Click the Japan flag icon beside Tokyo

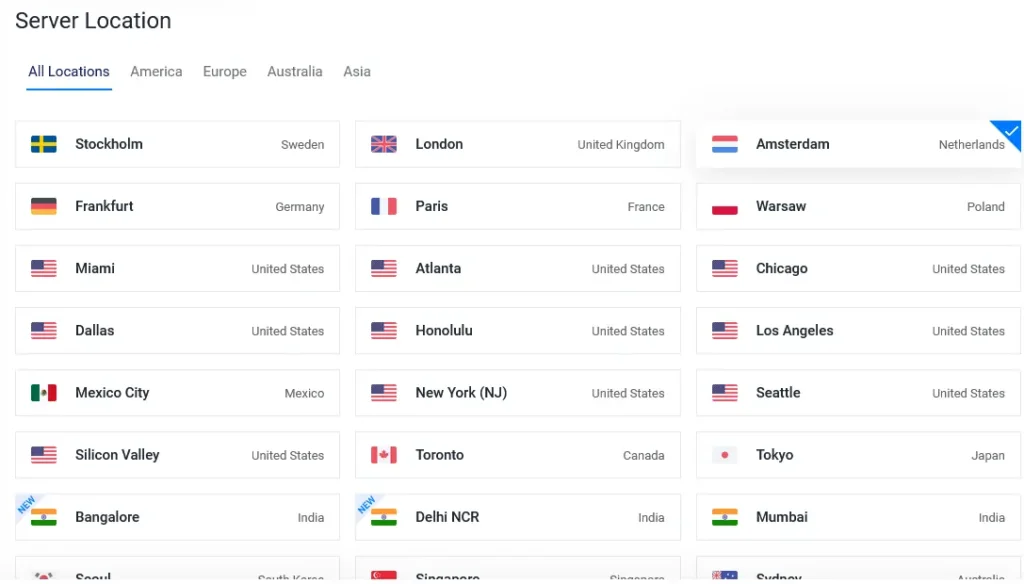pos(724,455)
